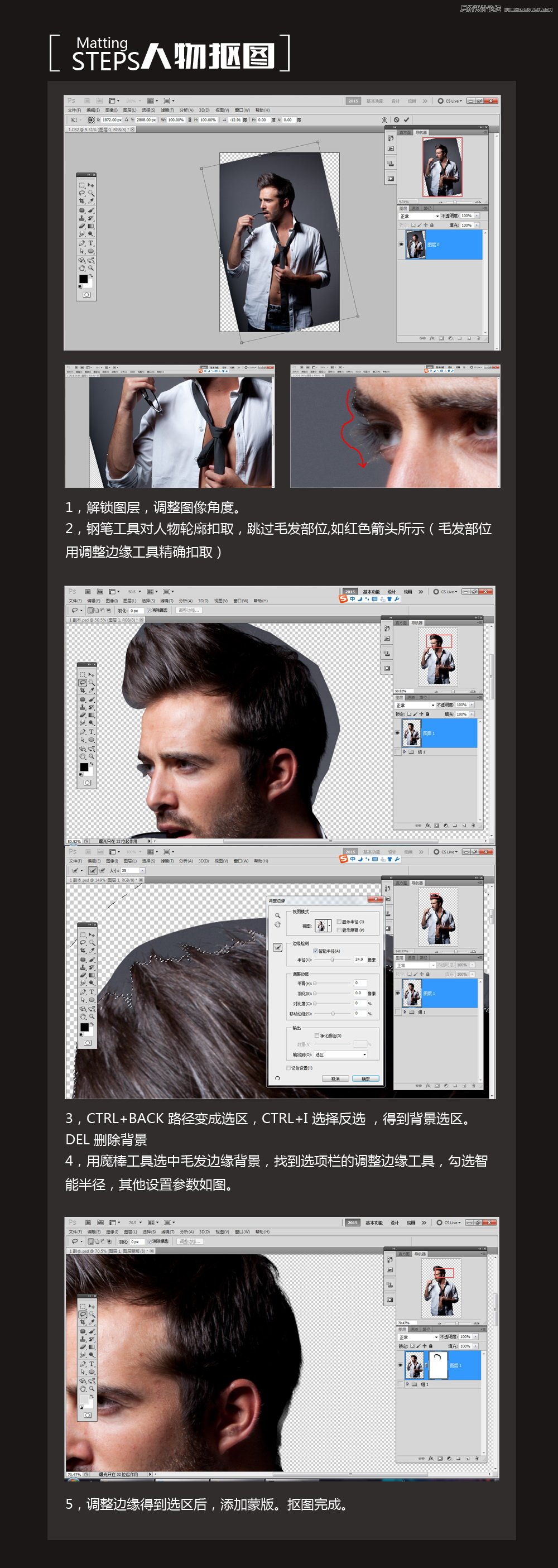Image resolution: width=558 pixels, height=1568 pixels.
Task: Select the Brush tool in the 50.5% document toolbox
Action: (92, 700)
